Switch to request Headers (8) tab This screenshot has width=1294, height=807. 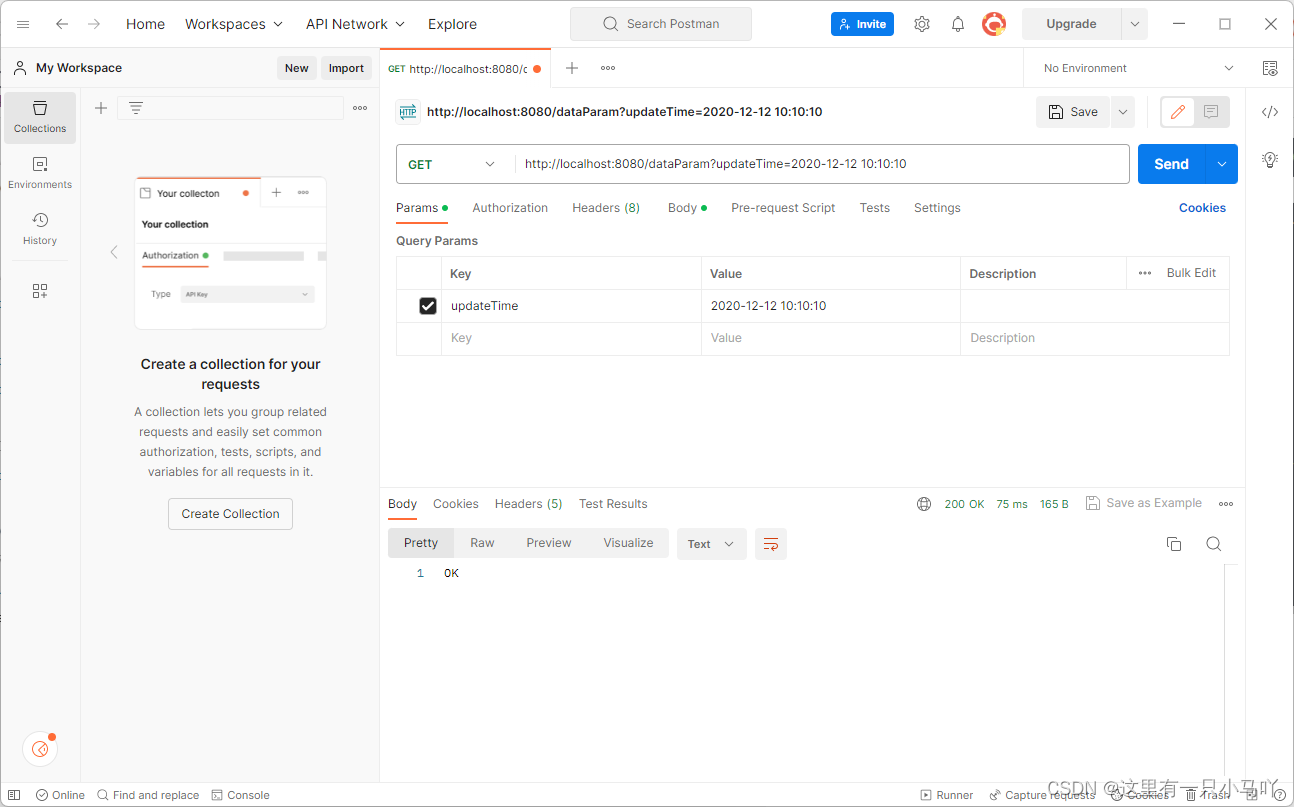click(606, 208)
